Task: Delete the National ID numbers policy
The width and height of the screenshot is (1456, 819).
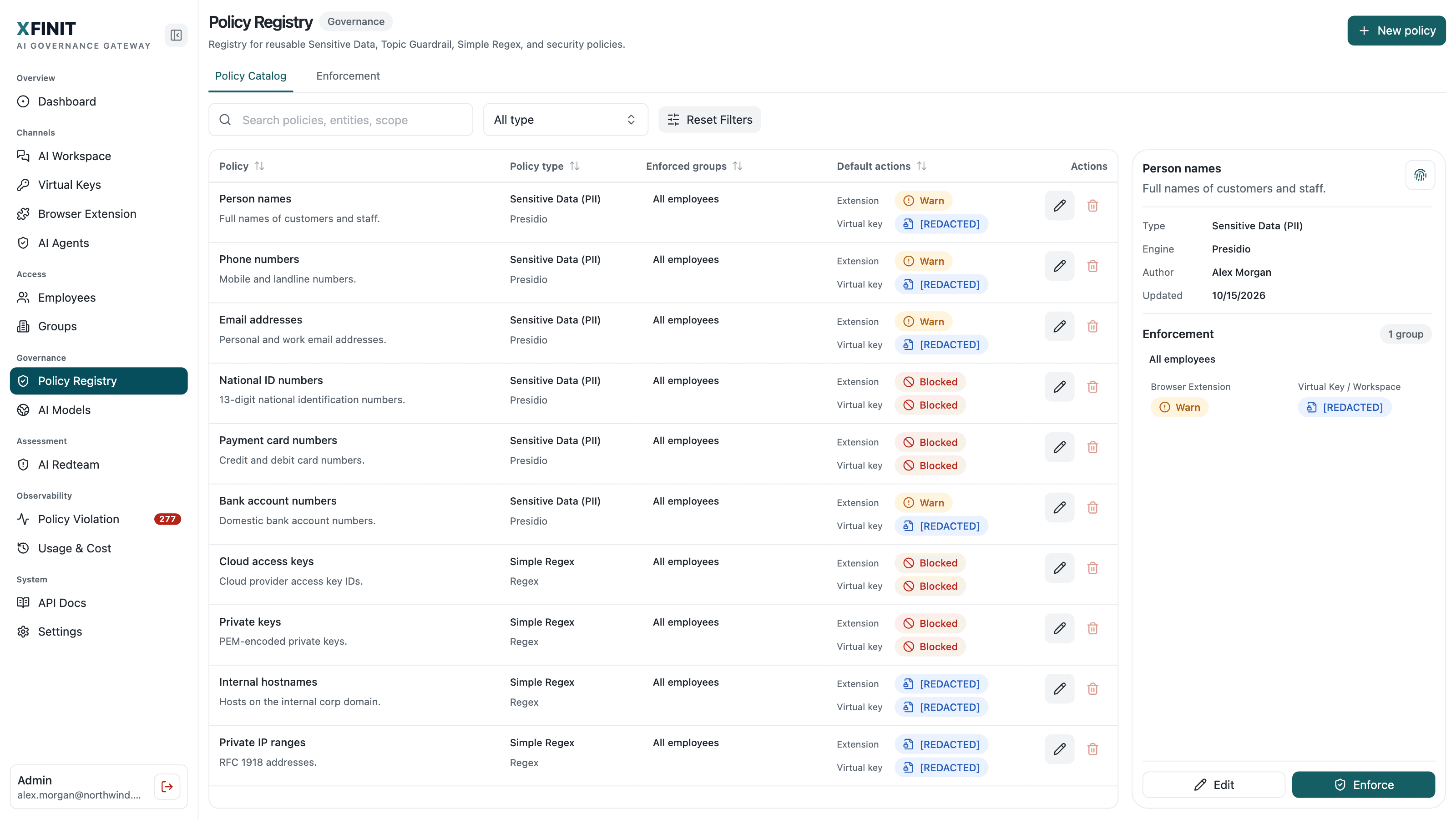Action: point(1092,387)
